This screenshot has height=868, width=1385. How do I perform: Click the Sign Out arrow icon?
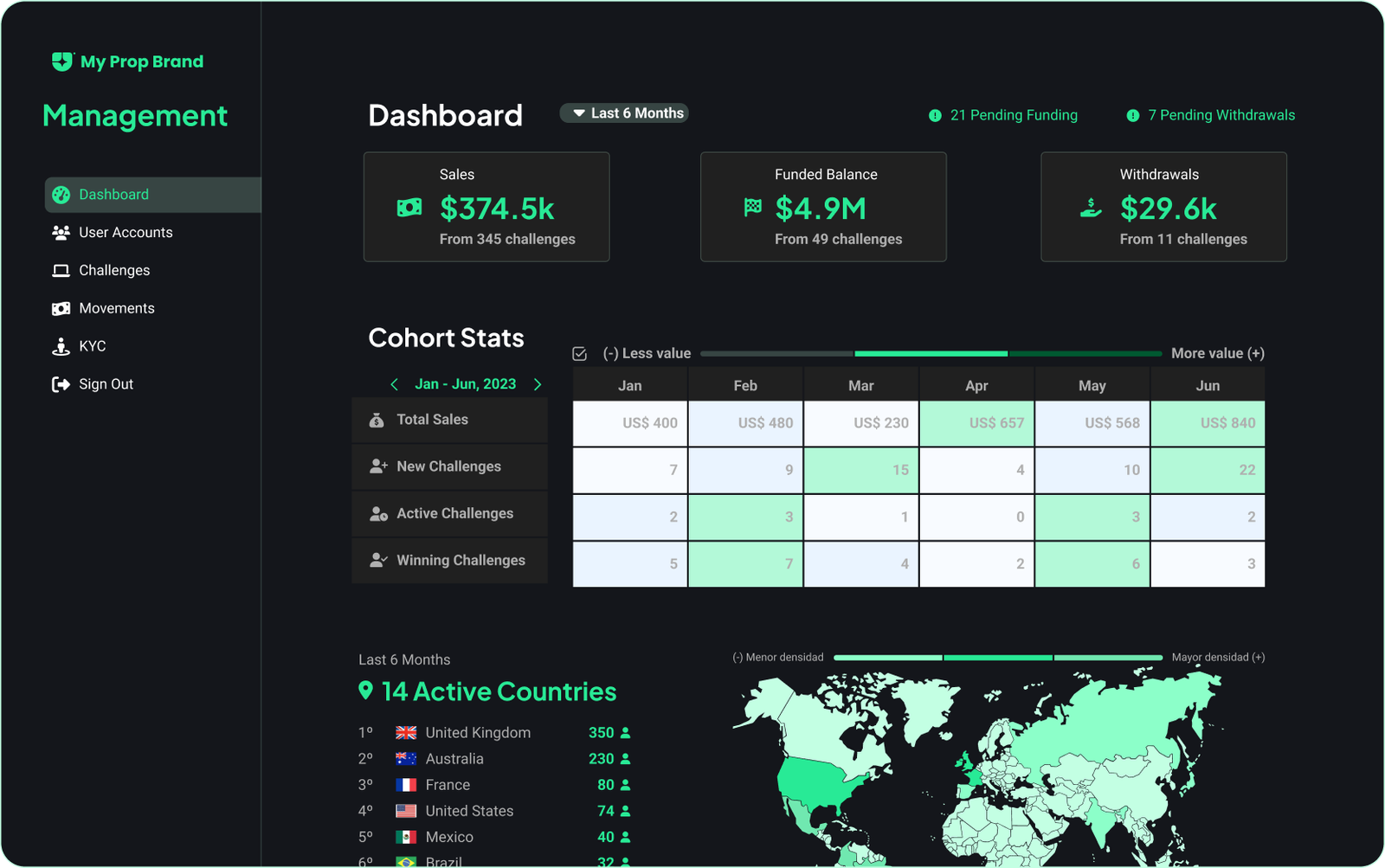61,384
